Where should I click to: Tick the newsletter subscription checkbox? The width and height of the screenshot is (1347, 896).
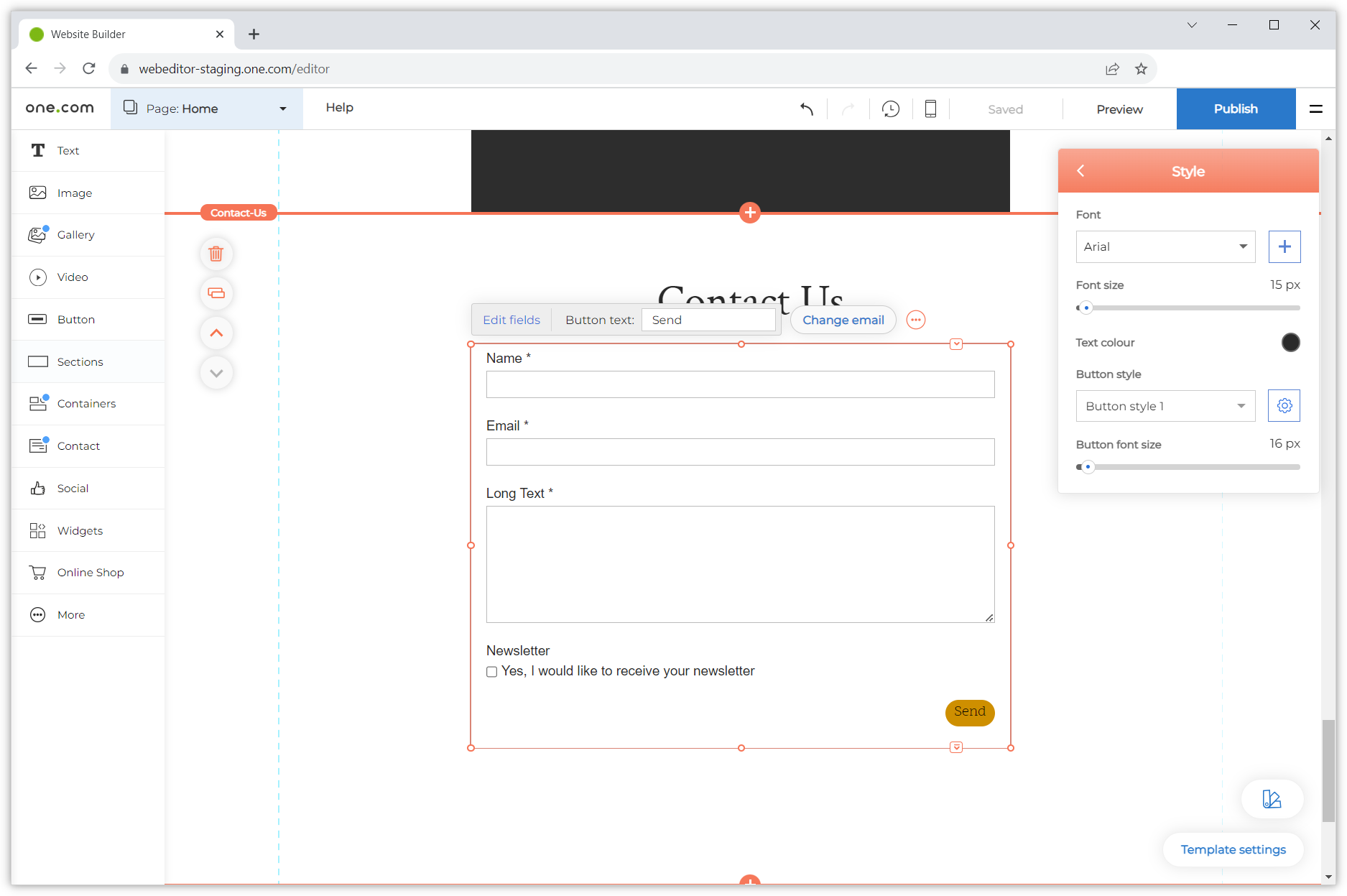(x=492, y=672)
